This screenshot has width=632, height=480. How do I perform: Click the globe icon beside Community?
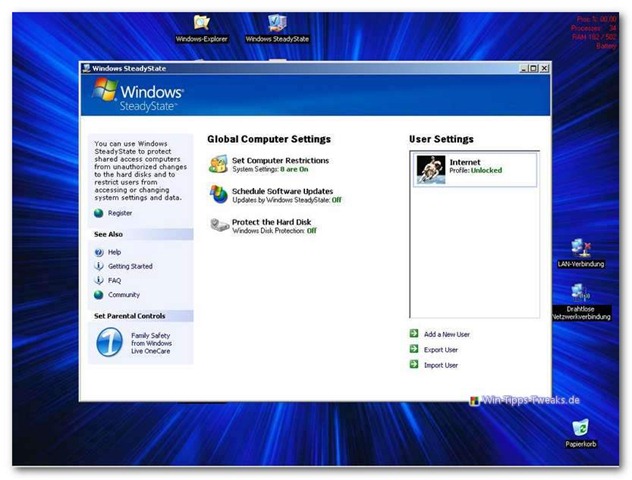[x=99, y=295]
